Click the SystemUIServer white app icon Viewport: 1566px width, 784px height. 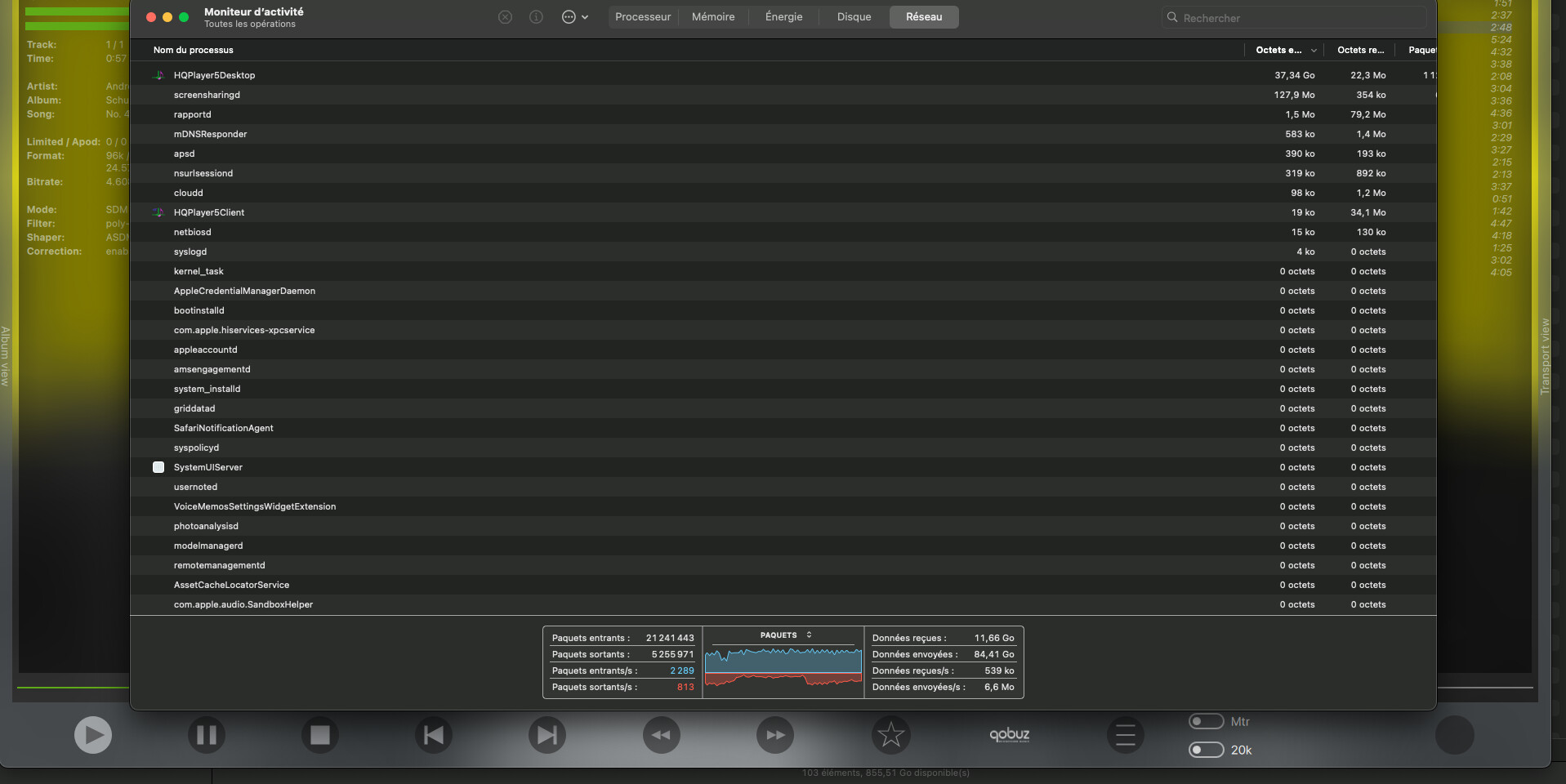tap(158, 467)
